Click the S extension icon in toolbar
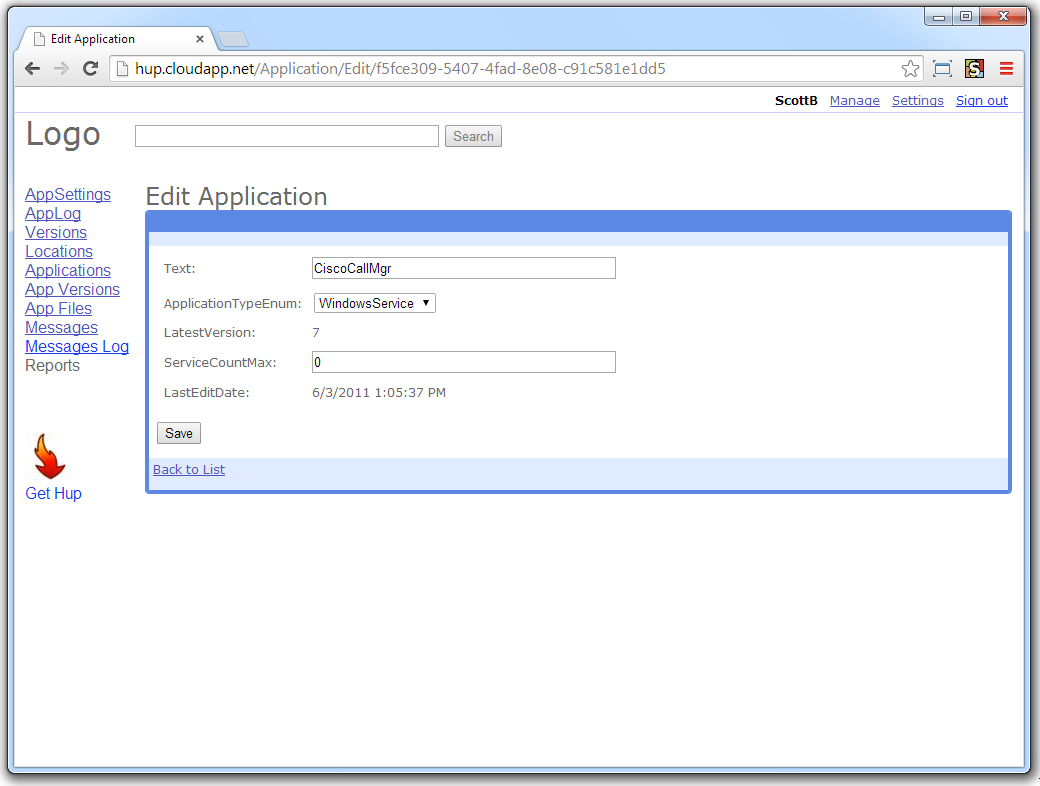Viewport: 1040px width, 786px height. pos(974,69)
